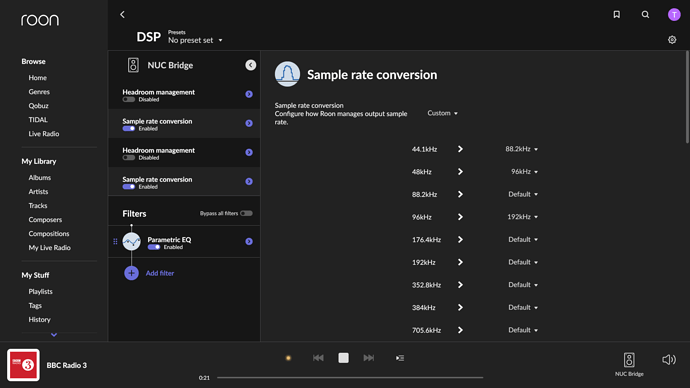Click the Add filter link
The width and height of the screenshot is (690, 388).
coord(160,273)
